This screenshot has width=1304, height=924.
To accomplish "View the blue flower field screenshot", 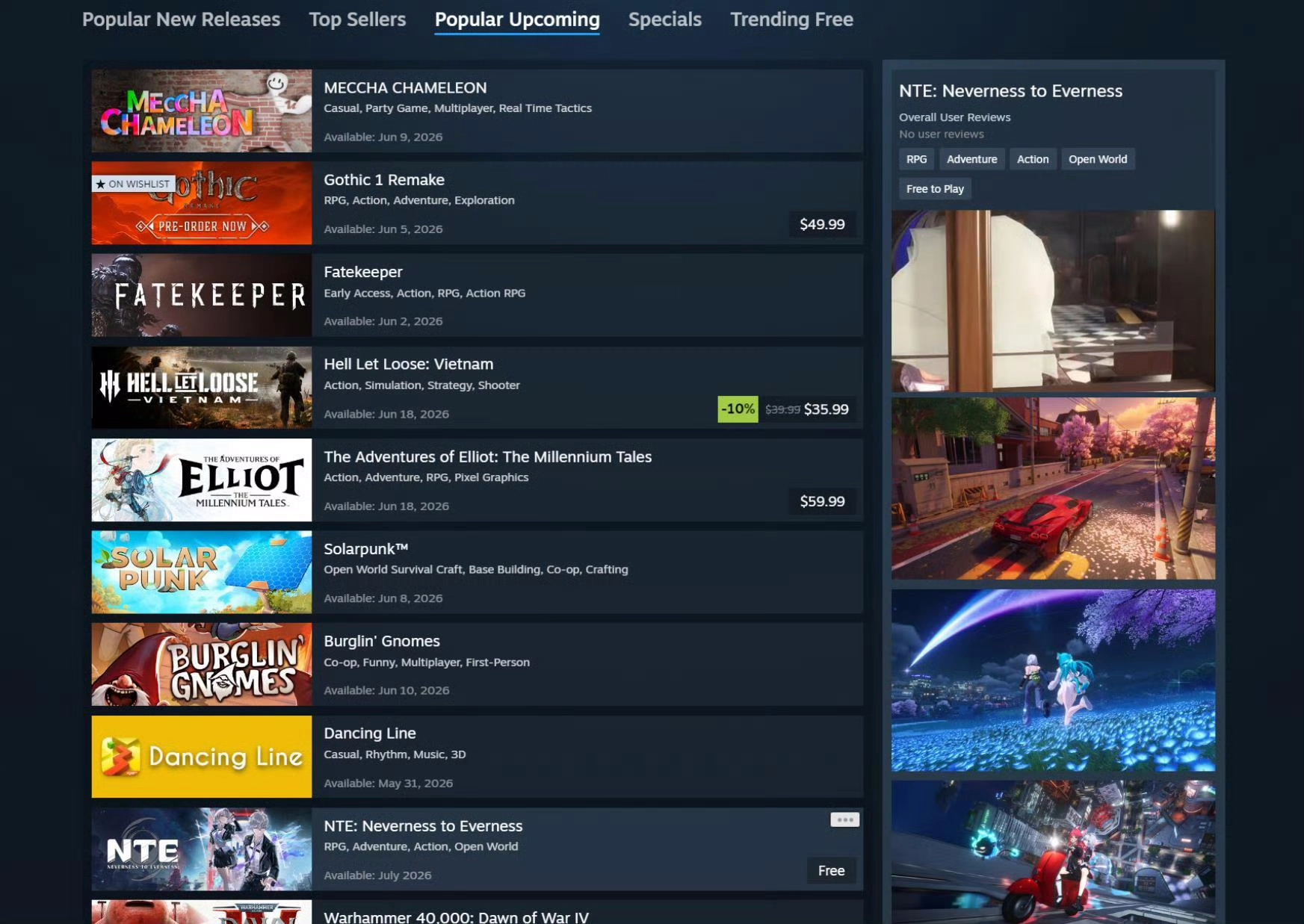I will [x=1053, y=680].
